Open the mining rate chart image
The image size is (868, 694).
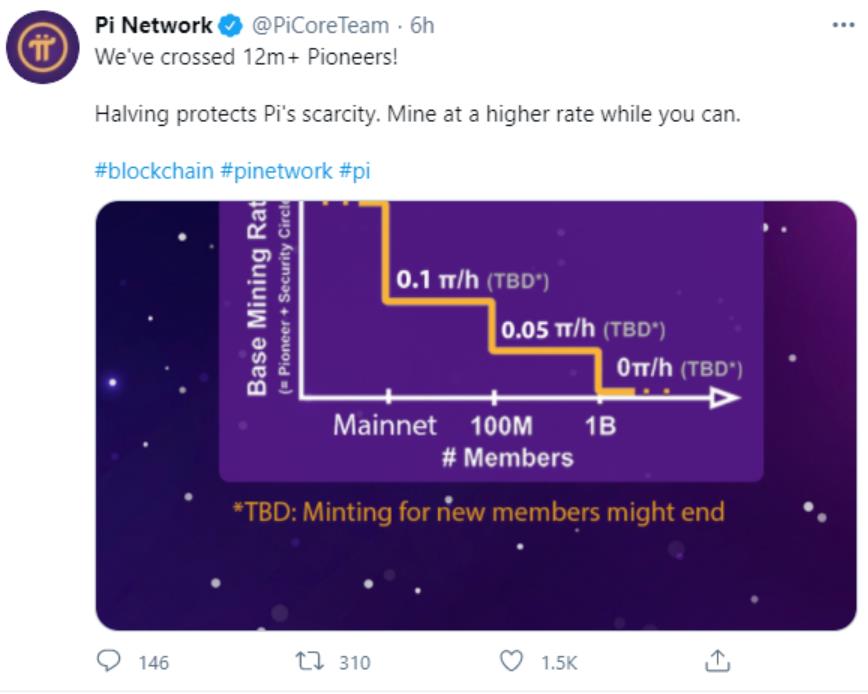click(476, 416)
